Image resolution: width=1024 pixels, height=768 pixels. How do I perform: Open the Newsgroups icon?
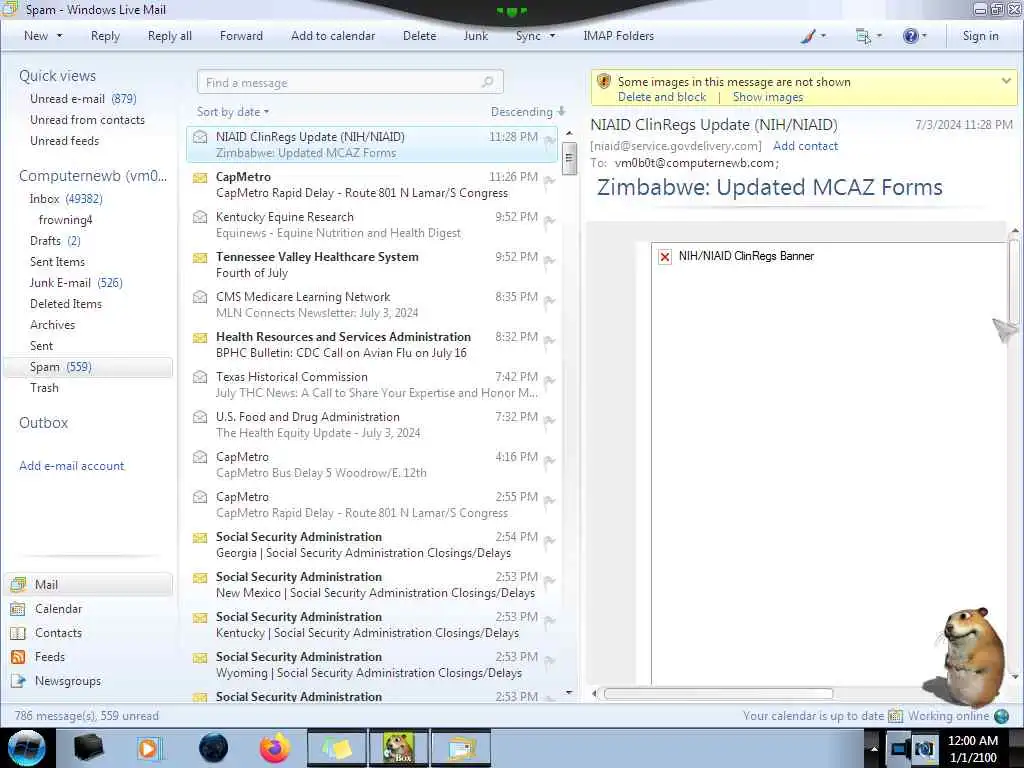18,681
